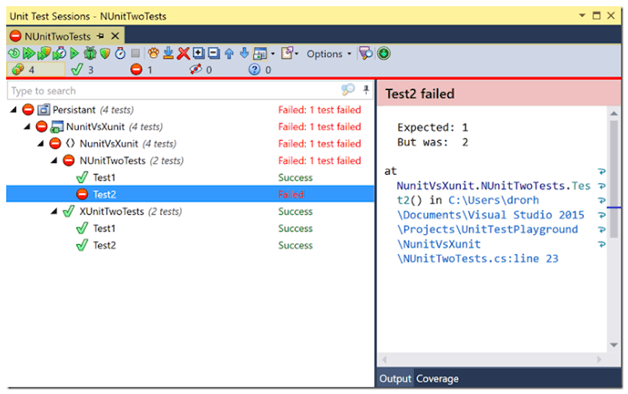This screenshot has height=394, width=628.
Task: Click 'Failed: 1 test failed' for Persistant
Action: coord(320,110)
